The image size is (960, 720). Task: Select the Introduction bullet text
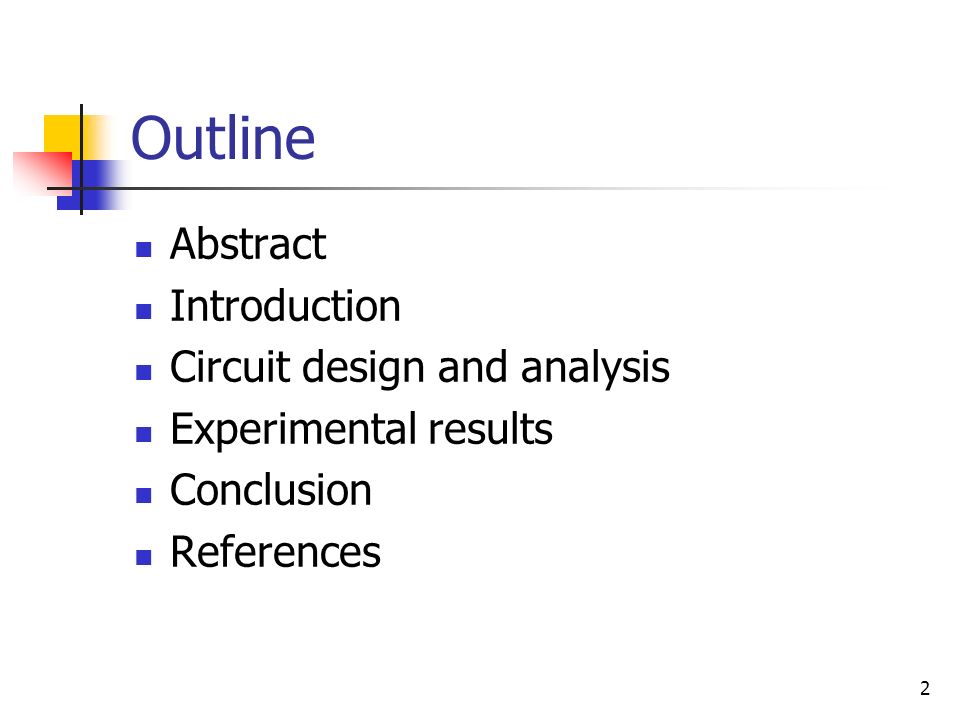pos(285,306)
